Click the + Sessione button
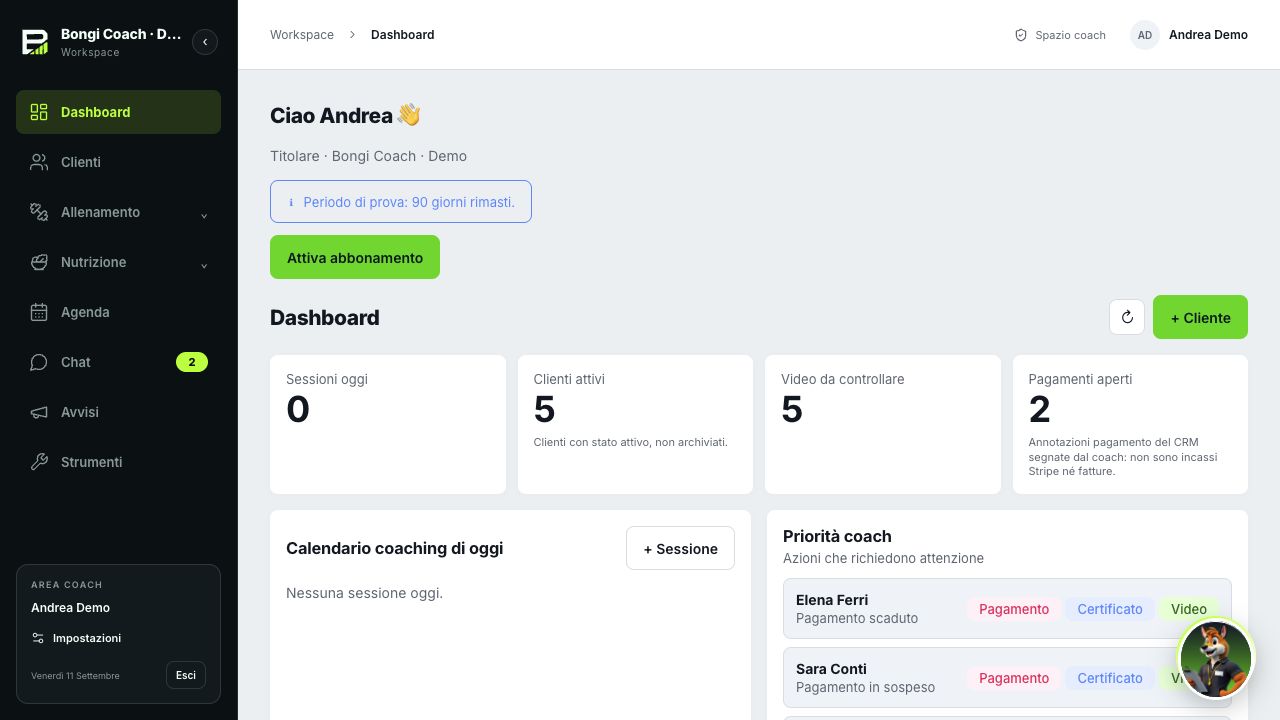 click(x=680, y=548)
